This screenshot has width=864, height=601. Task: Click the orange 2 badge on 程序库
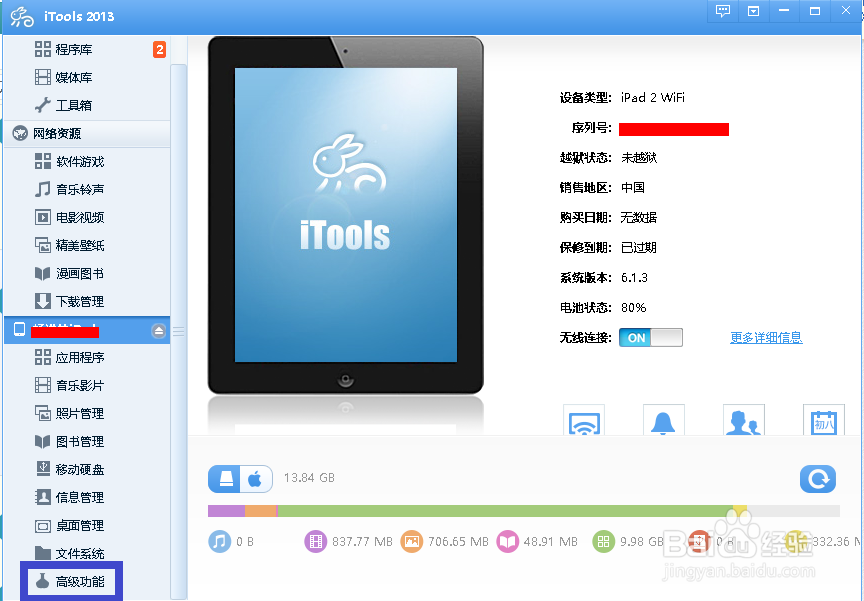159,50
